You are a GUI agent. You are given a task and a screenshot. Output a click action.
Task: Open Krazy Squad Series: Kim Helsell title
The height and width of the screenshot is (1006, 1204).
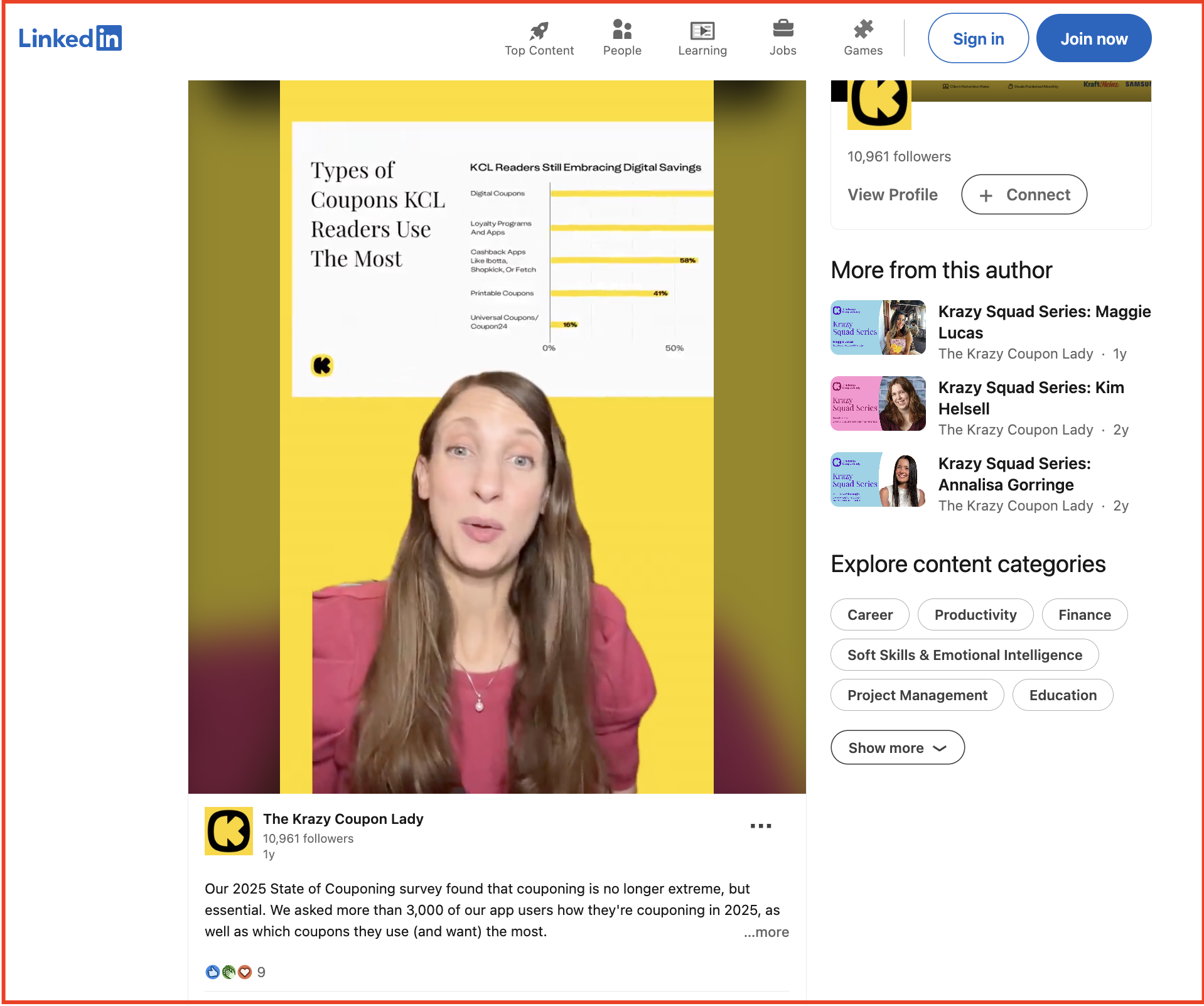[x=1031, y=398]
